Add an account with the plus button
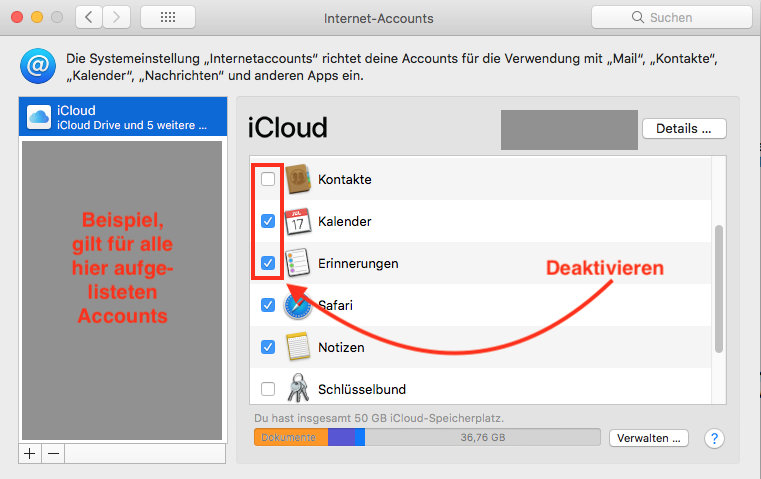Image resolution: width=761 pixels, height=479 pixels. [x=30, y=454]
